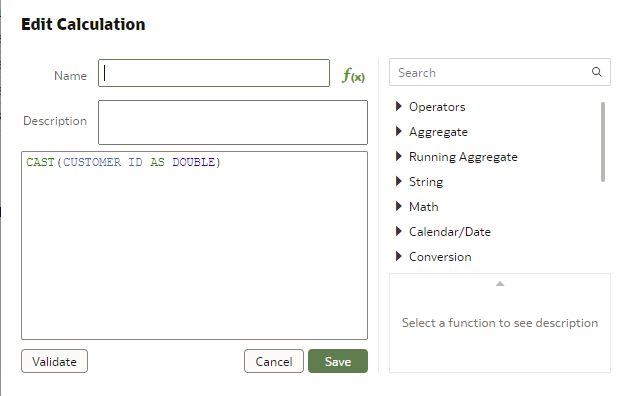Save the calculation
The height and width of the screenshot is (396, 628).
pyautogui.click(x=338, y=361)
